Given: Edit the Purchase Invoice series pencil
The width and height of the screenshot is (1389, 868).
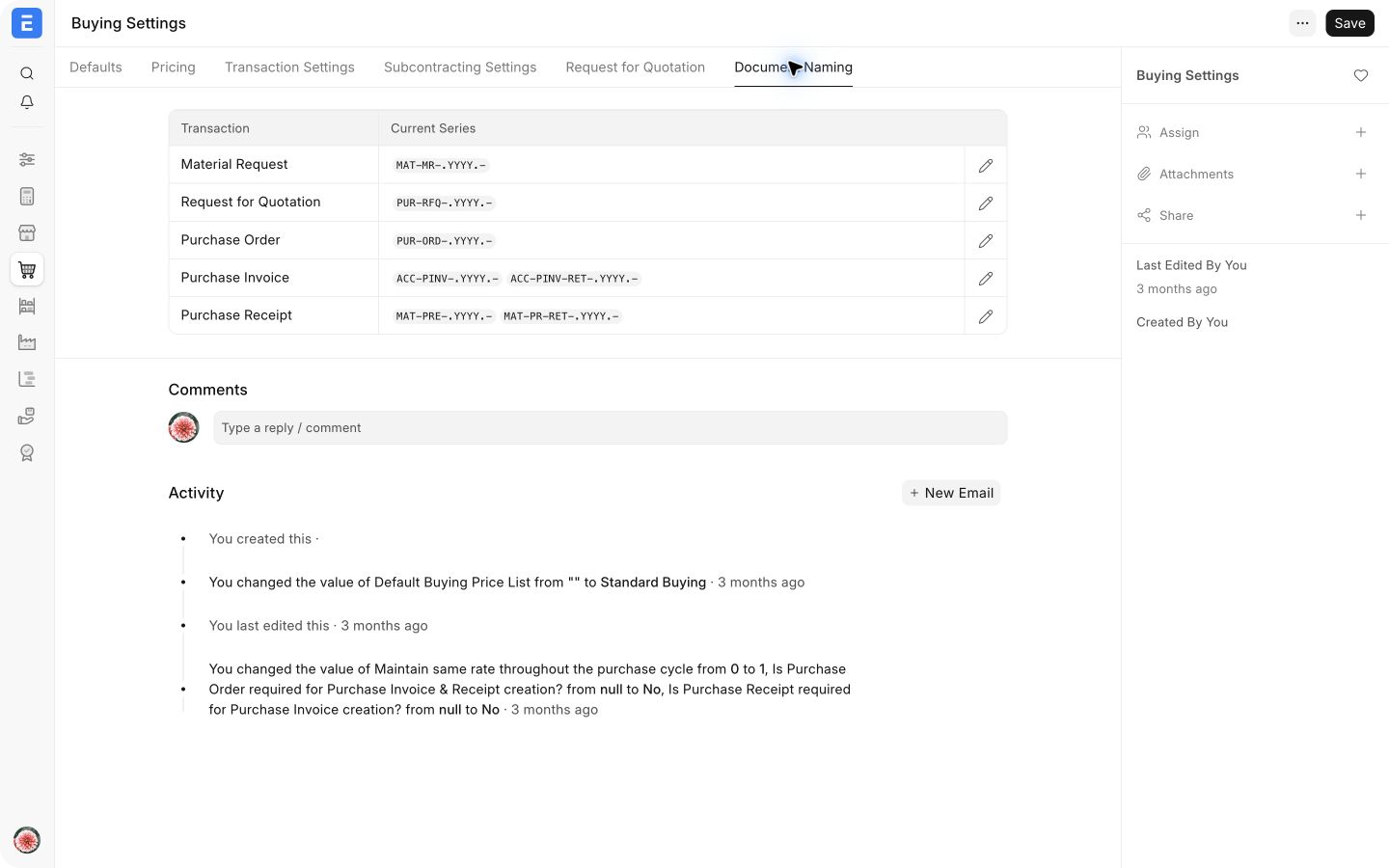Looking at the screenshot, I should pos(986,279).
